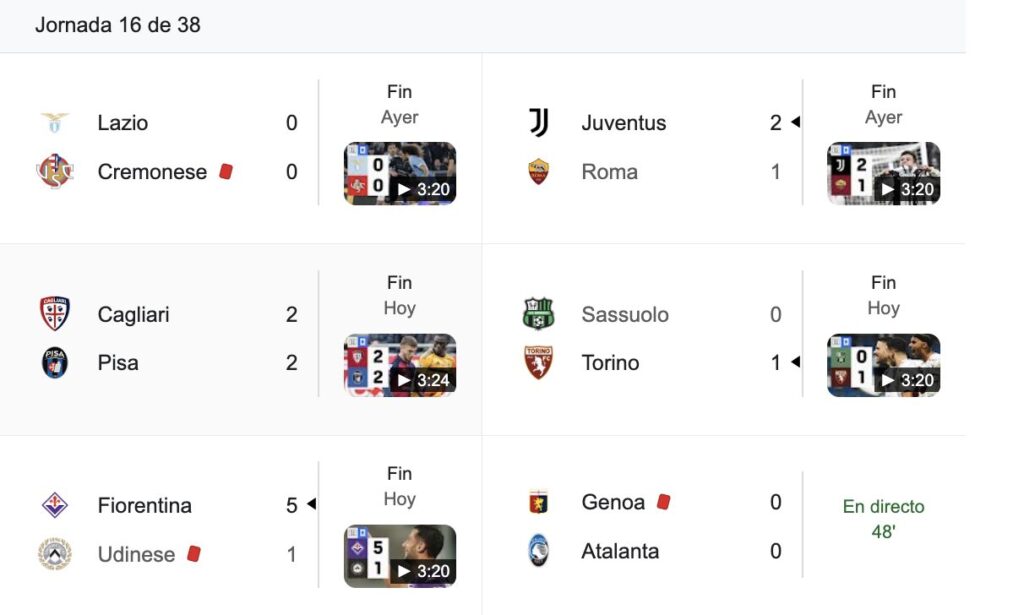Screen dimensions: 1024x615
Task: Click the Sassuolo club crest
Action: [x=539, y=314]
